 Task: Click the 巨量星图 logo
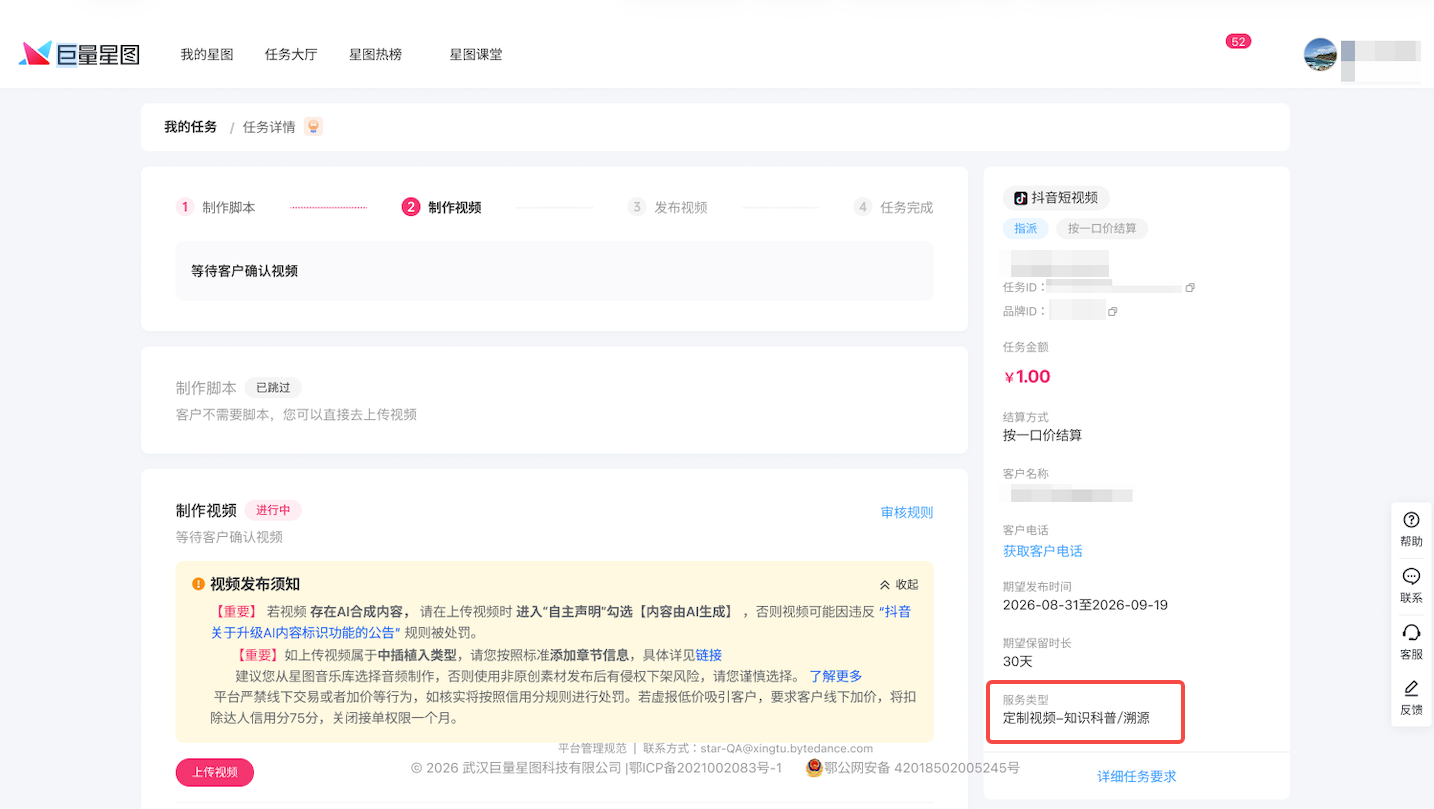[x=79, y=54]
